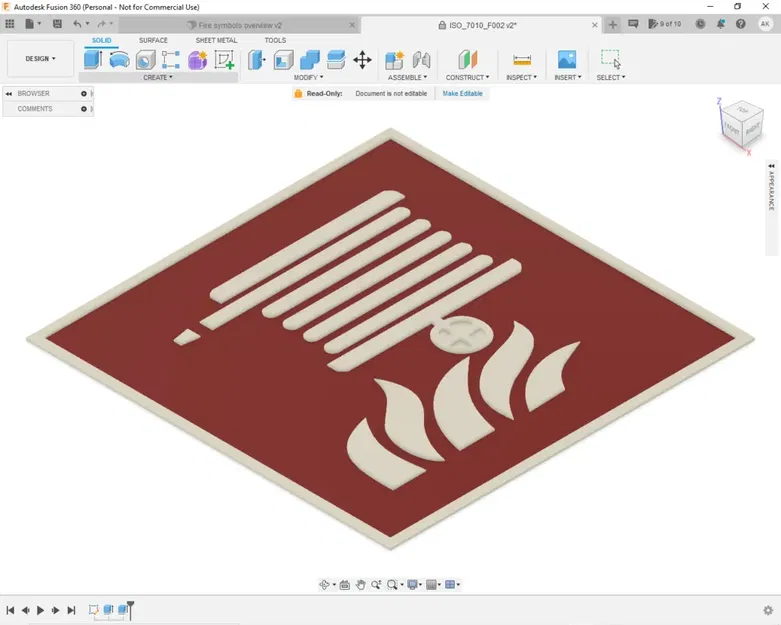The width and height of the screenshot is (781, 625).
Task: Click the Look At tool
Action: click(x=345, y=585)
